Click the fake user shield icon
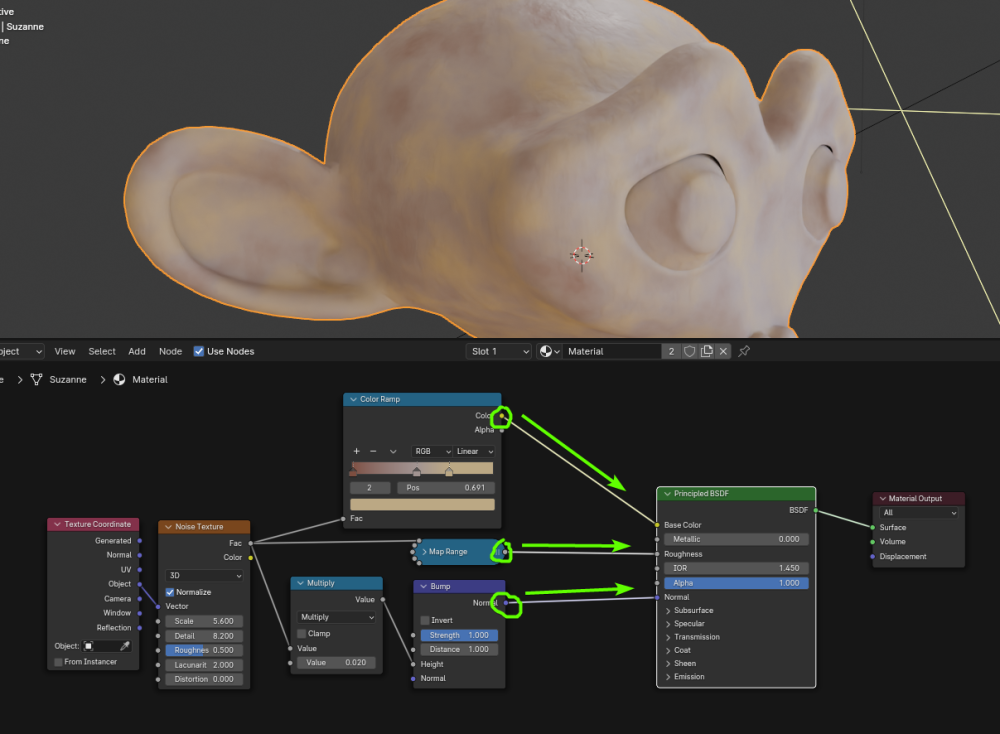 pos(689,351)
